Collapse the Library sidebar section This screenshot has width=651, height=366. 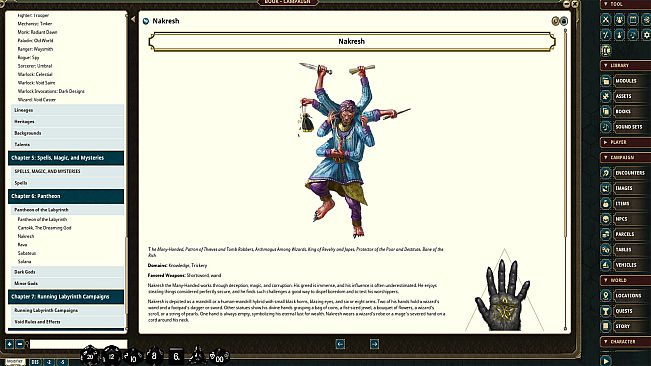coord(606,66)
